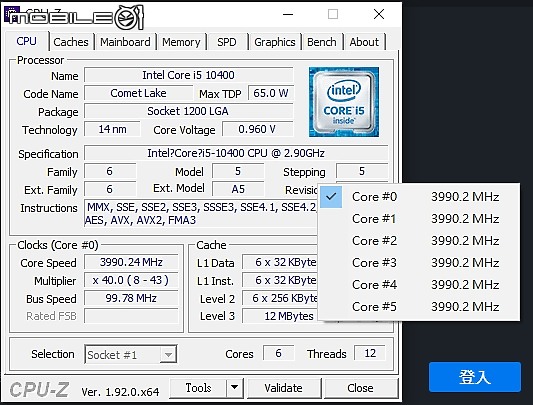Click the Stepping value '5'

pyautogui.click(x=362, y=171)
